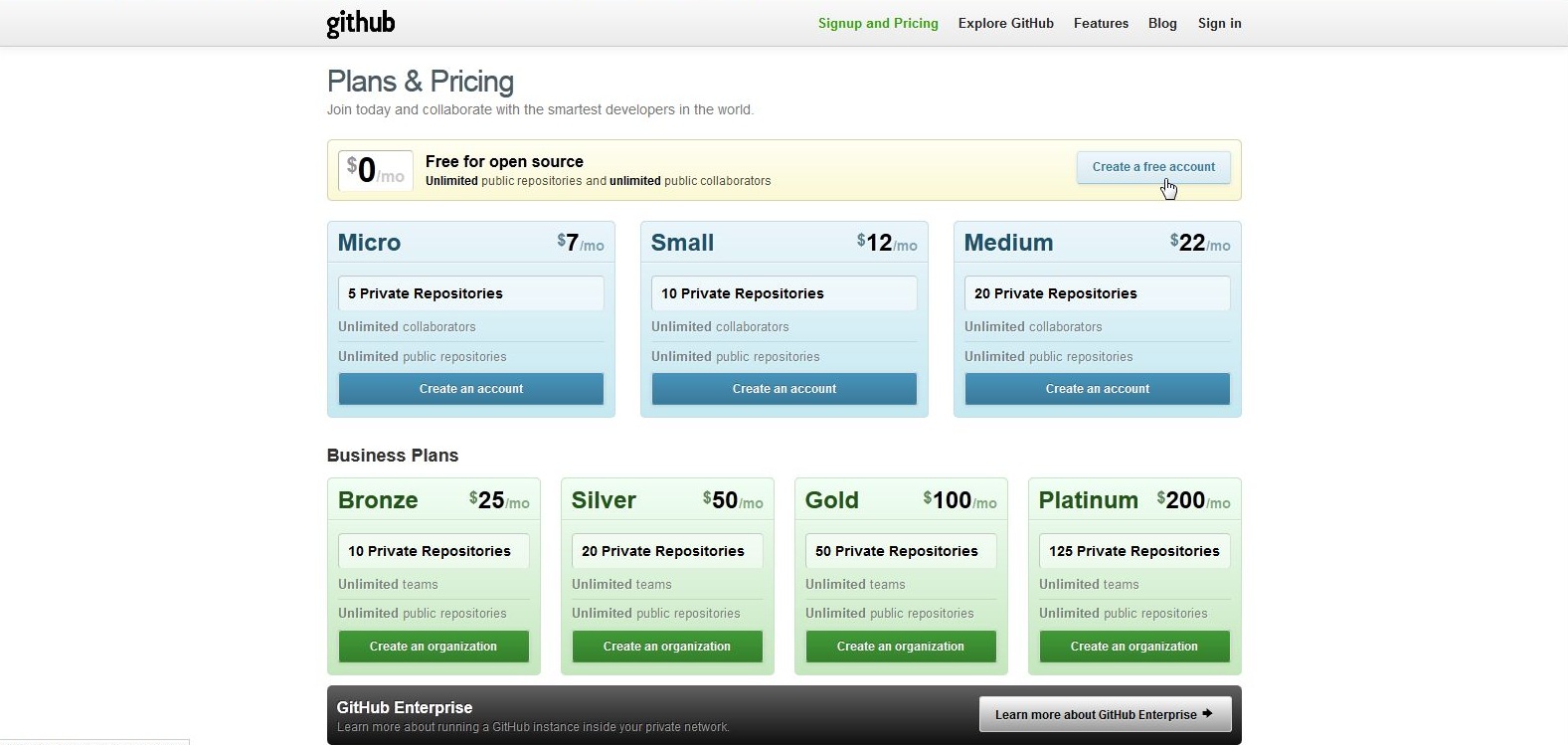Click the Micro plan title
The image size is (1568, 745).
tap(369, 243)
